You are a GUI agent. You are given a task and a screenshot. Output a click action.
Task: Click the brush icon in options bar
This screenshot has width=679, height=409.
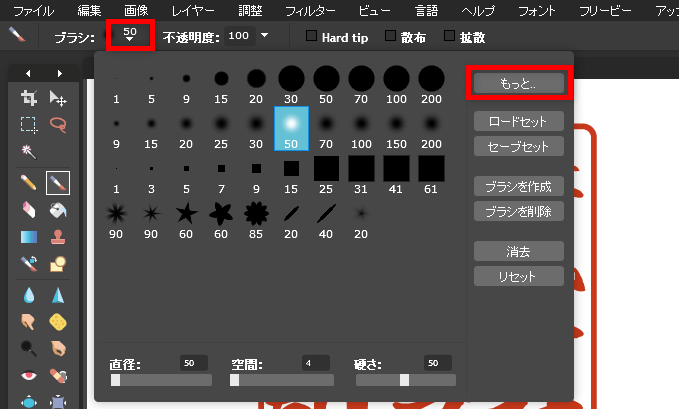point(17,34)
